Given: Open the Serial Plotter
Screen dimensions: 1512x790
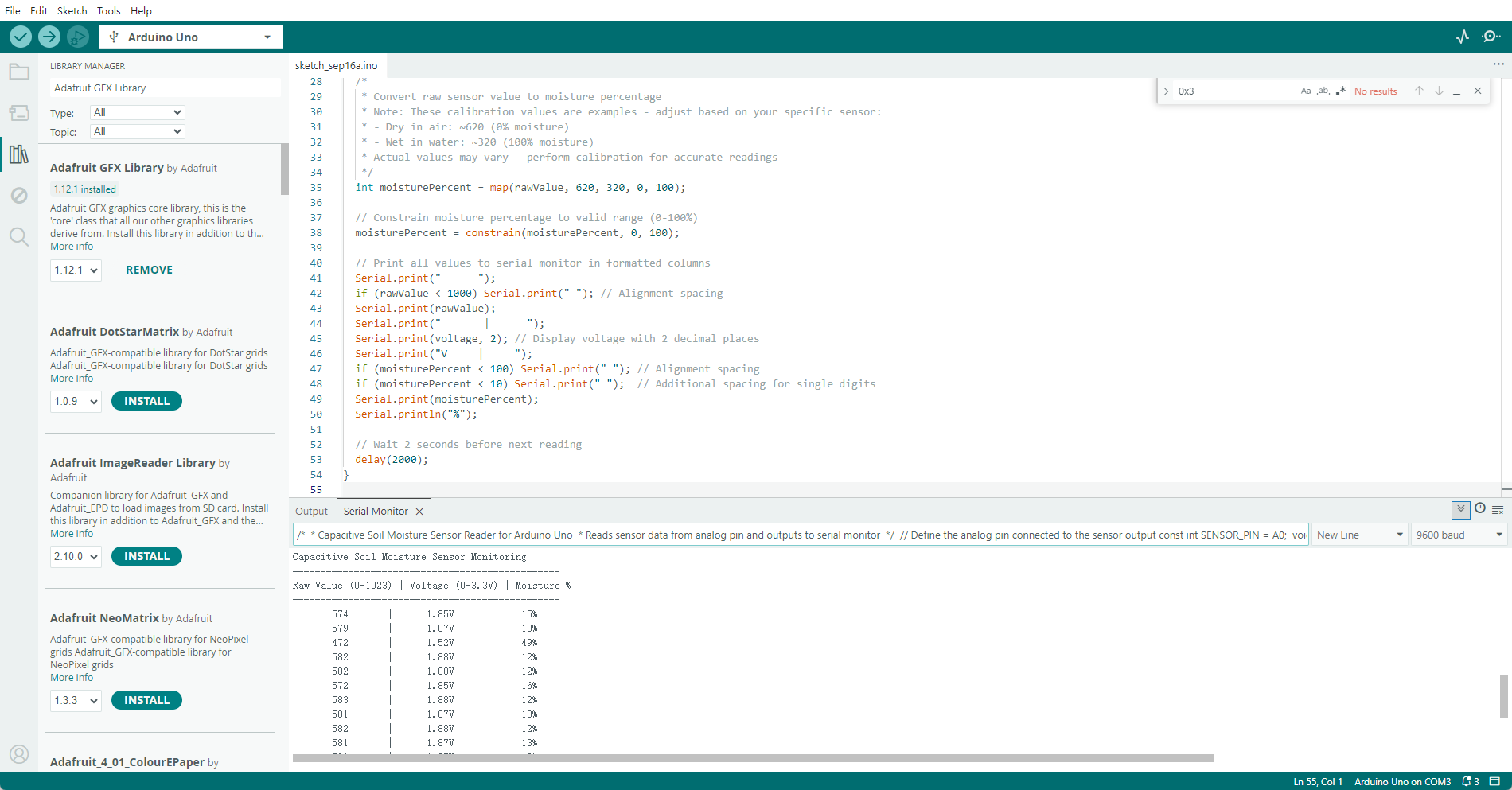Looking at the screenshot, I should 1463,37.
